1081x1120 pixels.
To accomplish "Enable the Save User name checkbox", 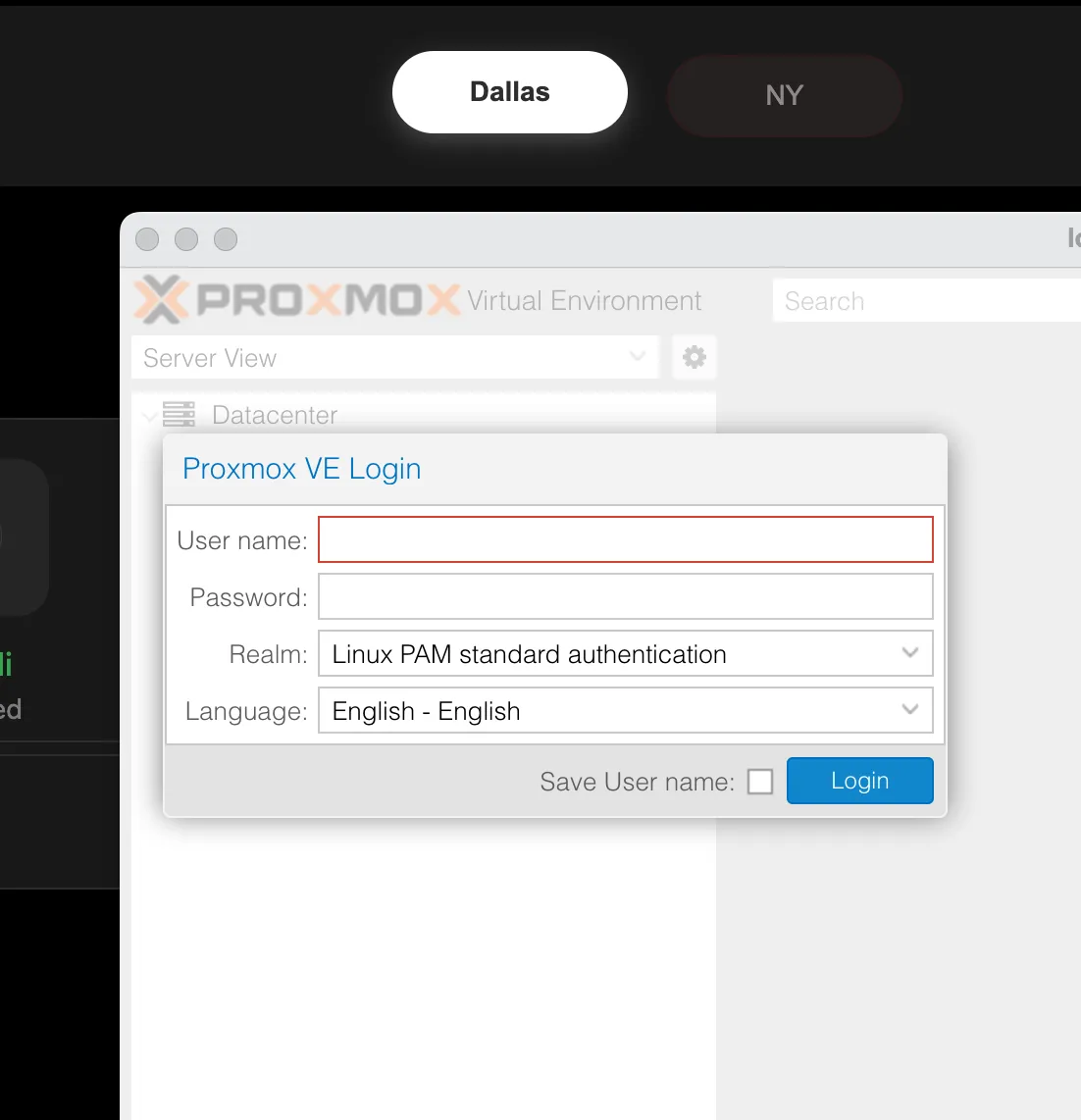I will tap(760, 781).
